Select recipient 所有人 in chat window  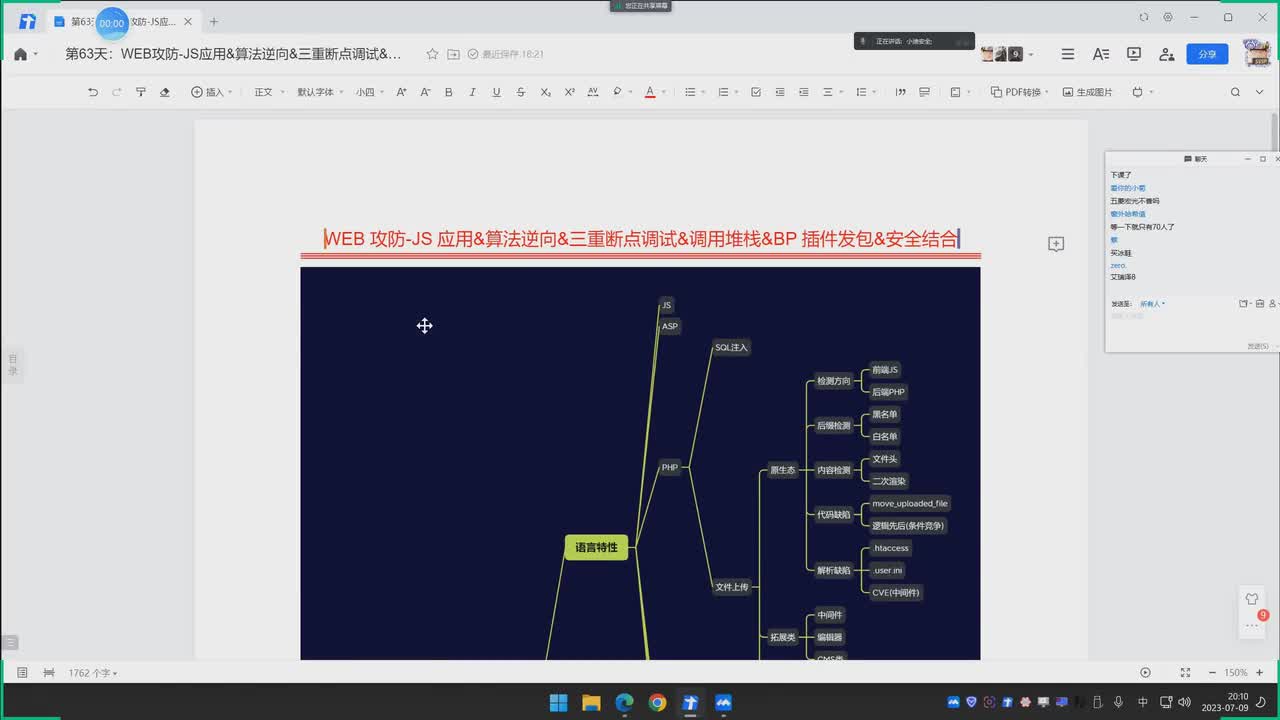pos(1152,303)
